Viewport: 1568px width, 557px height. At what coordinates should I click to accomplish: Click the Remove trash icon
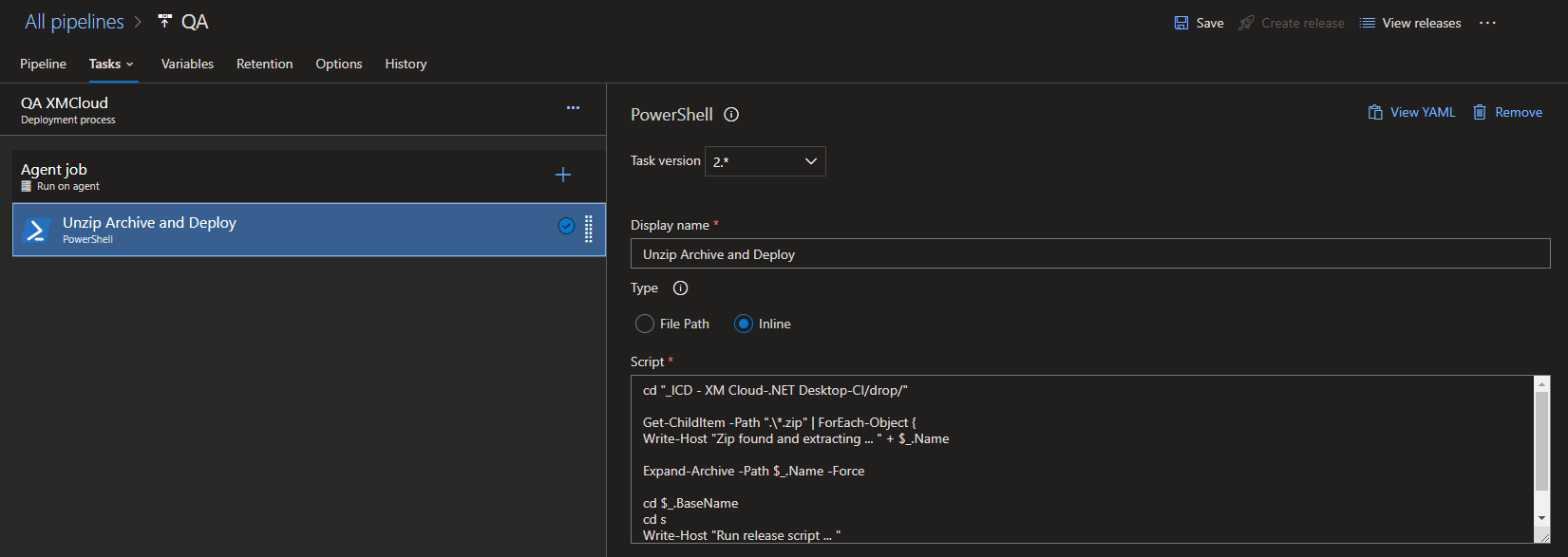click(x=1479, y=112)
